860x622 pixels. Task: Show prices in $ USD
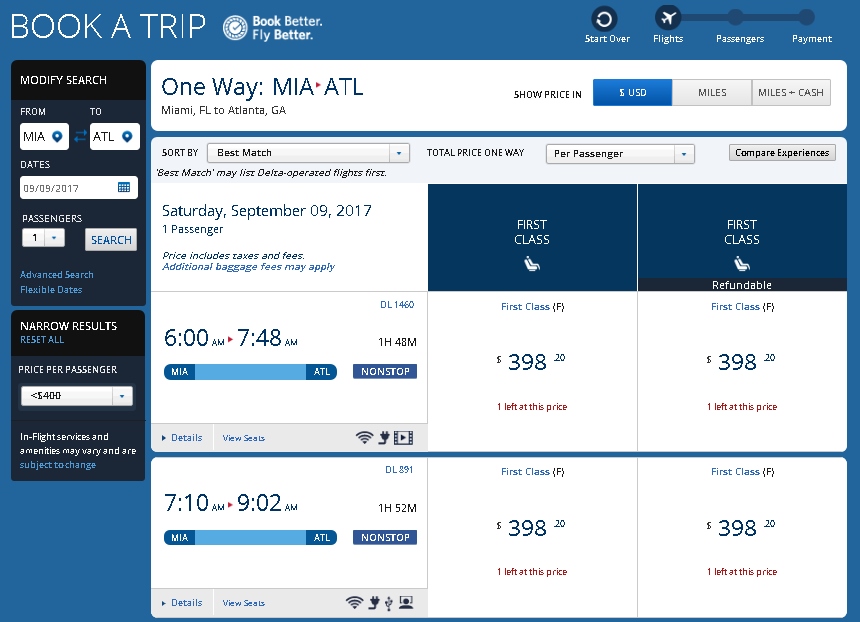[x=632, y=93]
